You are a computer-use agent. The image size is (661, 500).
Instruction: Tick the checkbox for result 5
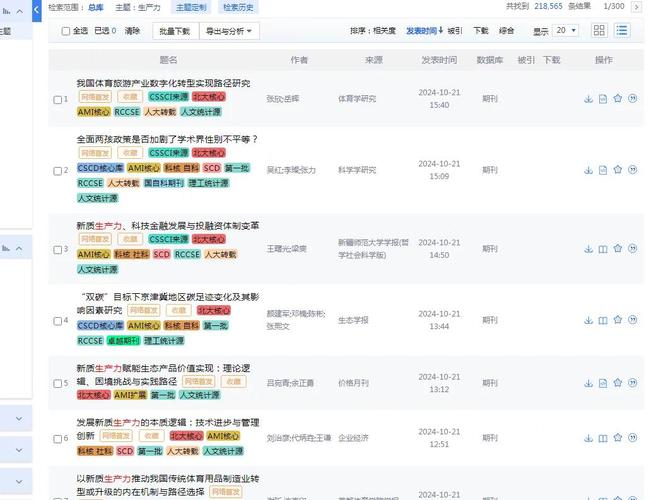pyautogui.click(x=58, y=384)
